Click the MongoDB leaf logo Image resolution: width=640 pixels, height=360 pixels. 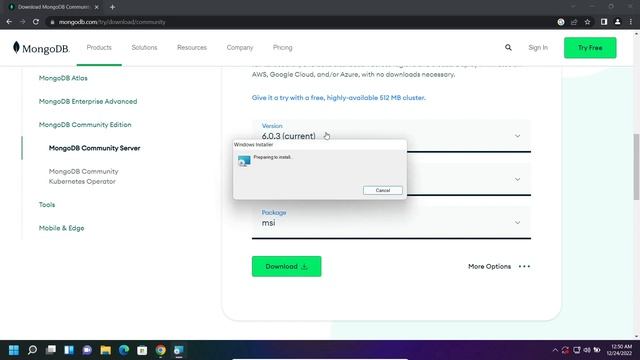(16, 48)
